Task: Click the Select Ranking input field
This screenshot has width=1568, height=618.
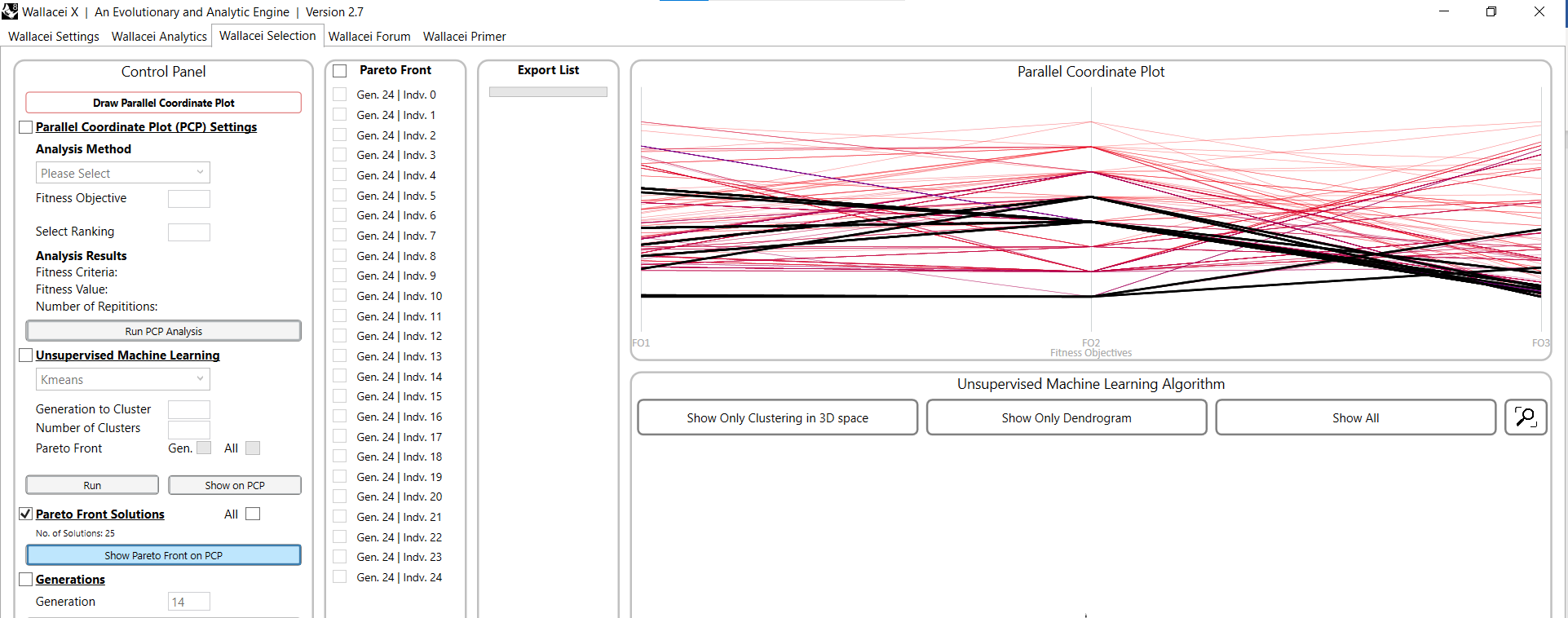Action: click(188, 232)
